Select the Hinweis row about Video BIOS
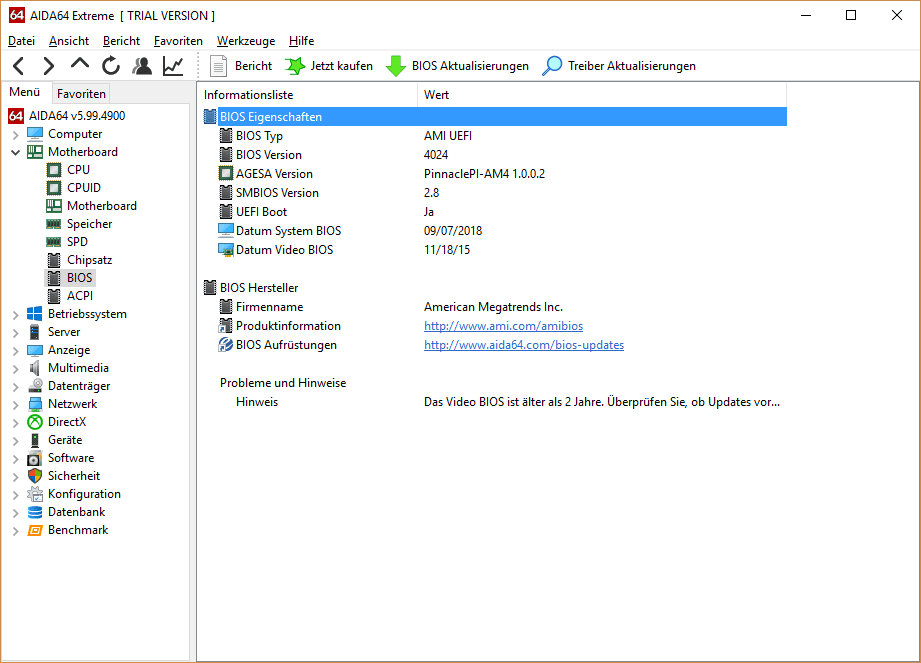This screenshot has width=921, height=663. tap(494, 402)
